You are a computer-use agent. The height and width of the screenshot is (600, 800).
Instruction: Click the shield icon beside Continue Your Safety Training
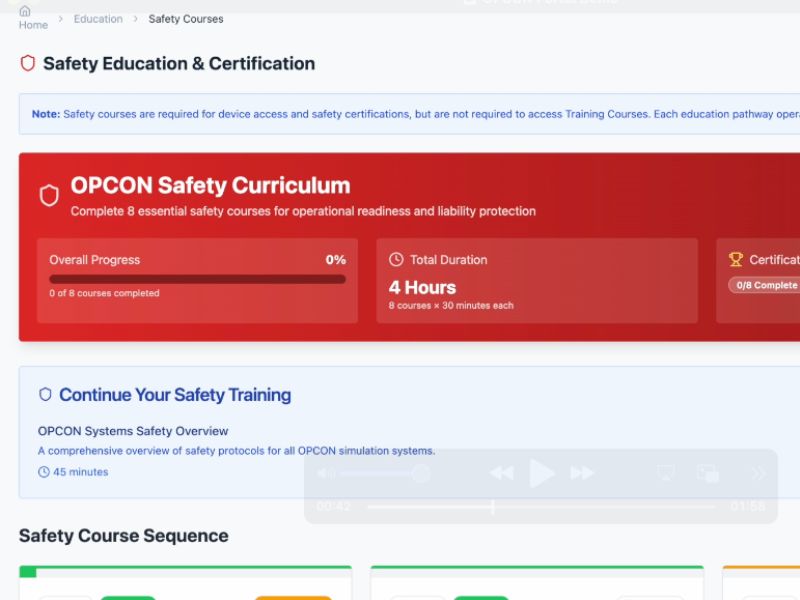pos(45,394)
